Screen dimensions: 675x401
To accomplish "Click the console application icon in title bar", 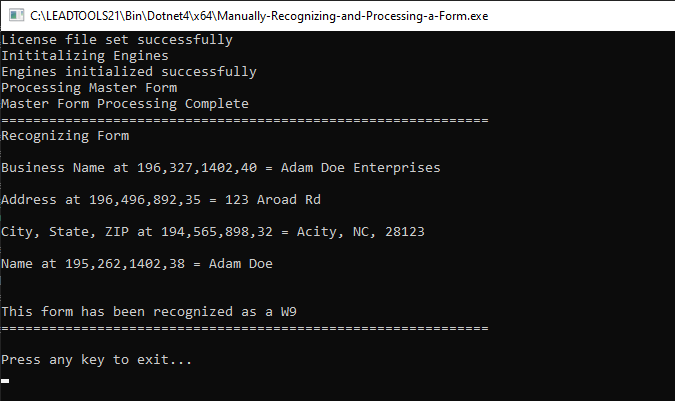I will [x=14, y=15].
